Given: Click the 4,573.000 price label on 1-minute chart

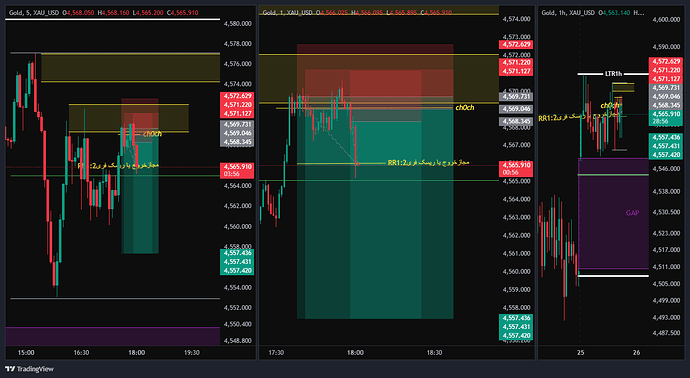Looking at the screenshot, I should pos(516,37).
